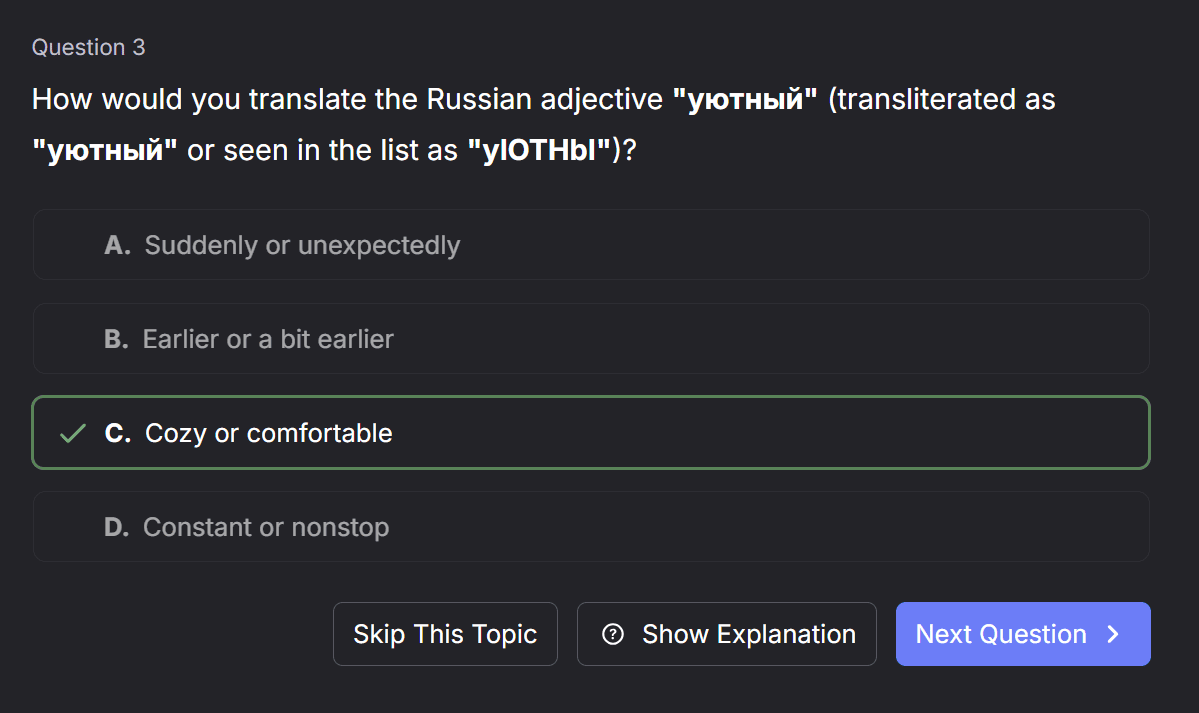Click the first bold "уютный" word in the question
Screen dimensions: 1199x713
pyautogui.click(x=745, y=100)
